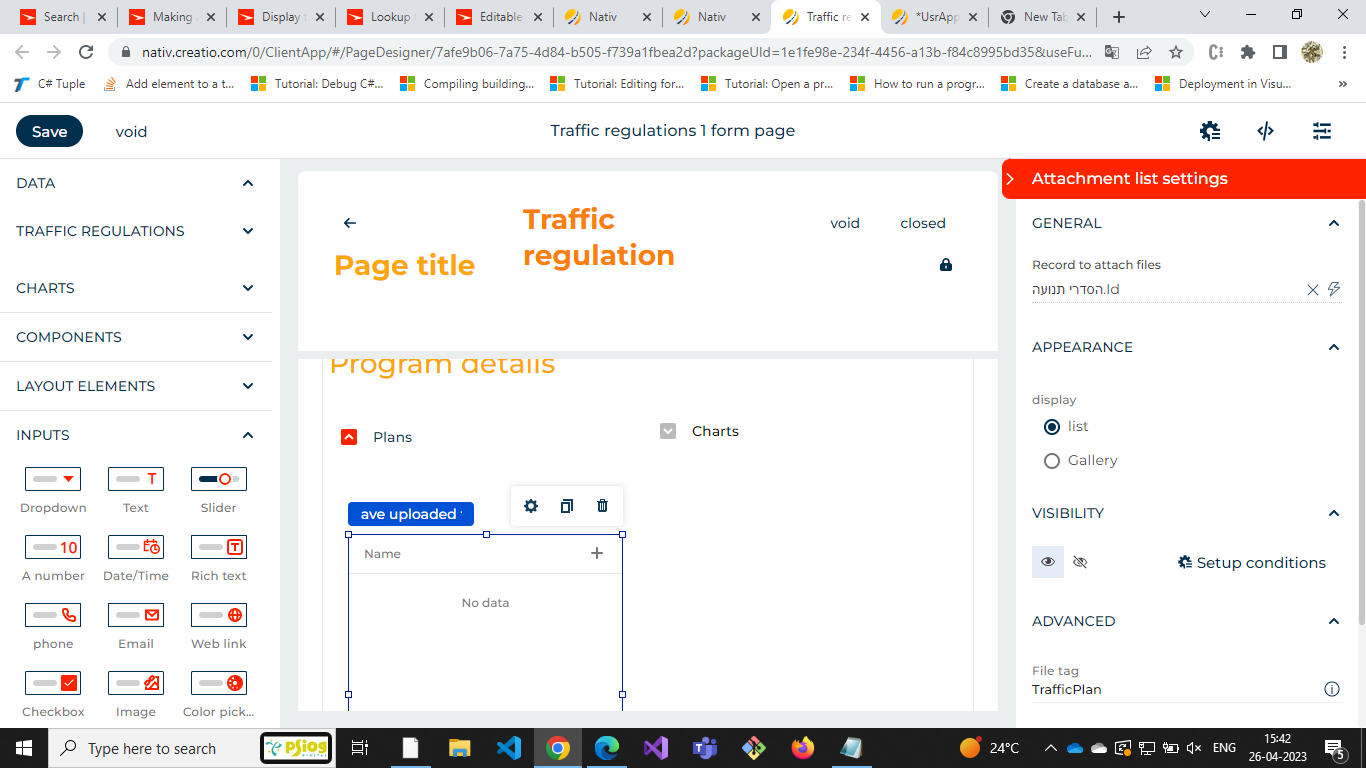Click the lightning bolt attribute icon
Viewport: 1366px width, 768px height.
1333,290
